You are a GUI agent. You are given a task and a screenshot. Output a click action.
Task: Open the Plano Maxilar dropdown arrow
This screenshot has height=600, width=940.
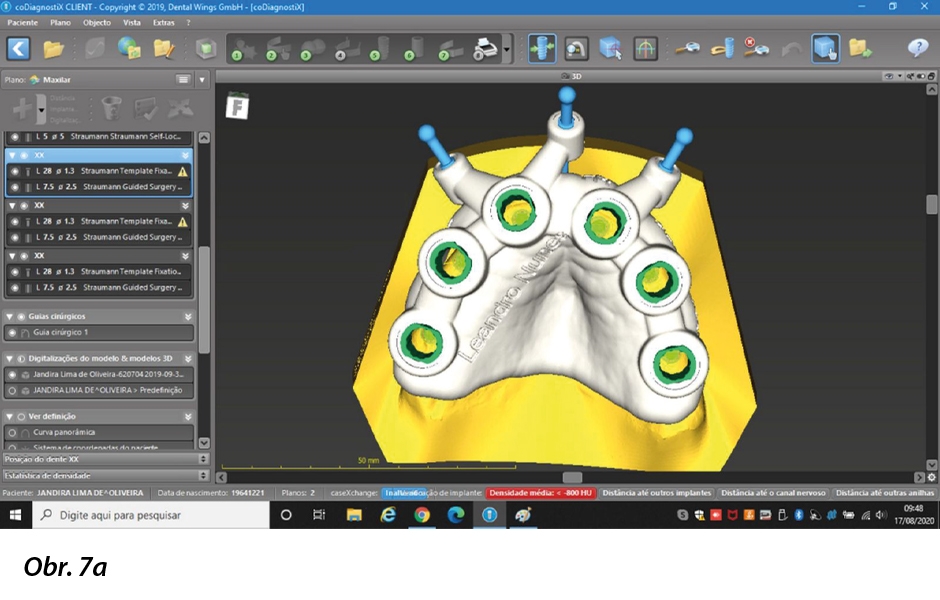(202, 79)
